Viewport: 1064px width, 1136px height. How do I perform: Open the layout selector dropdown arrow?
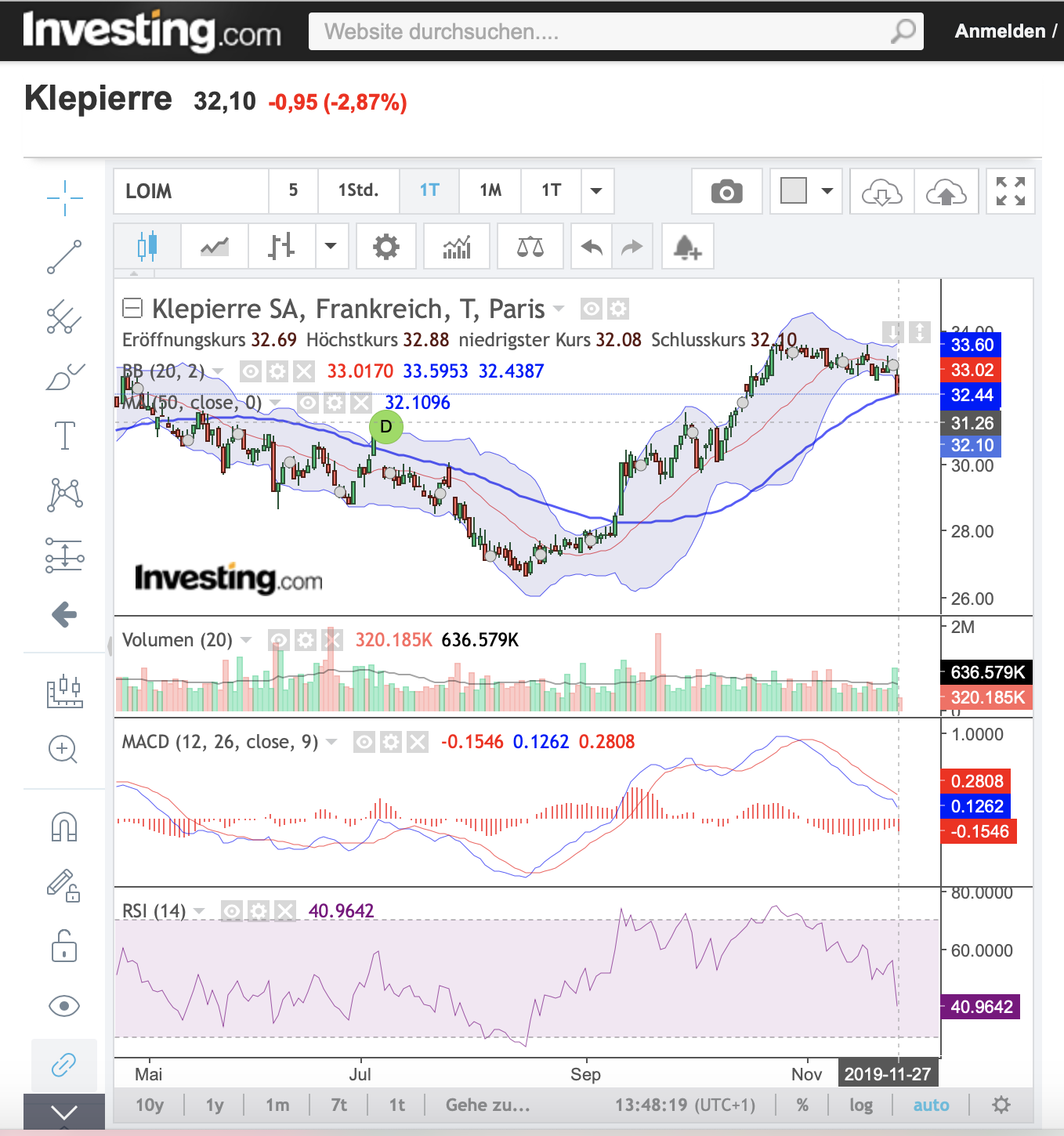827,191
